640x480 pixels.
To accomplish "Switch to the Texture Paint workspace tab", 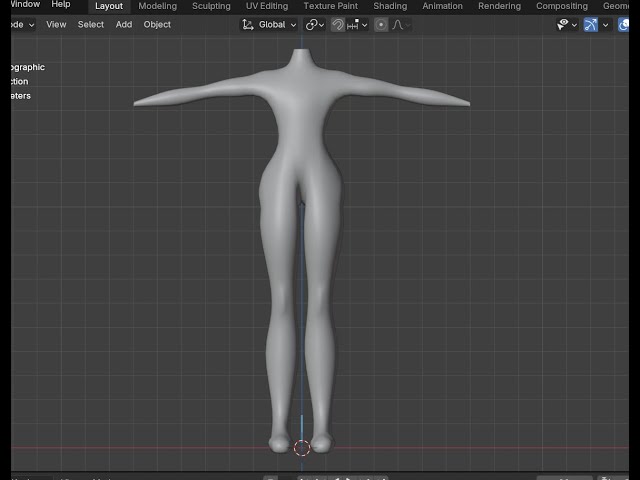I will [x=330, y=6].
